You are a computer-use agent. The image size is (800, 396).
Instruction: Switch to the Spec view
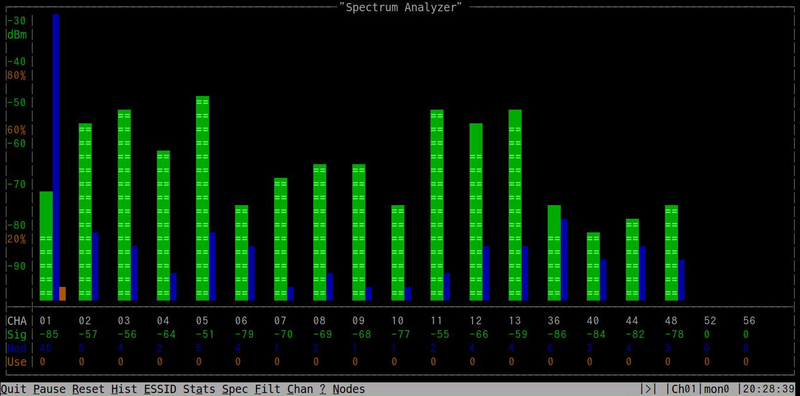(x=235, y=389)
